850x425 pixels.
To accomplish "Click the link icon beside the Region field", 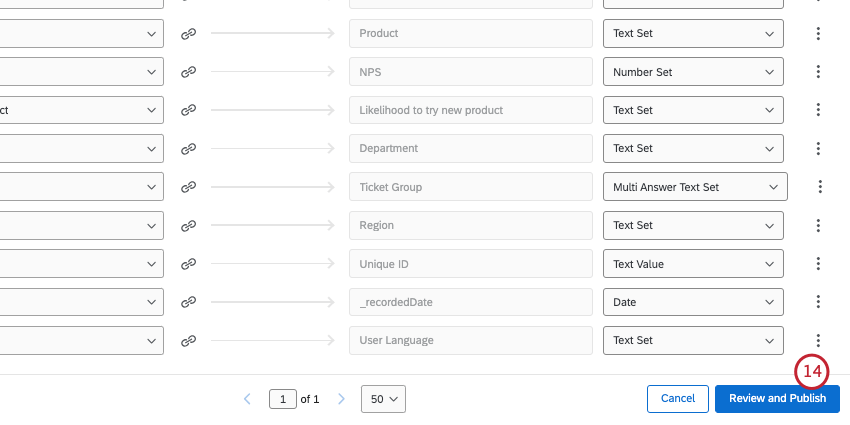I will pos(188,225).
